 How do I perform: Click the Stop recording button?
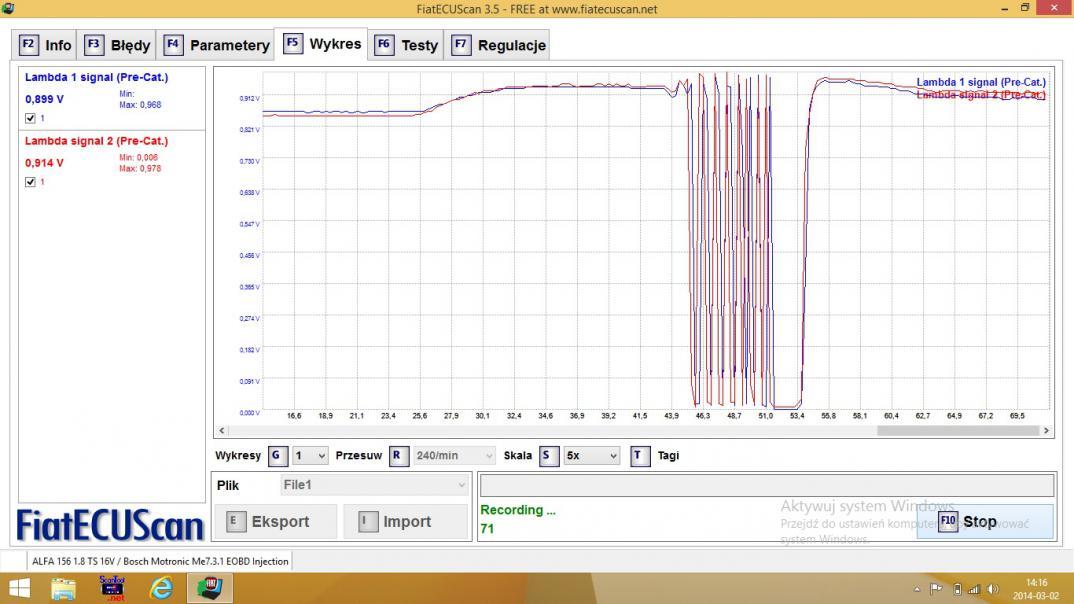pos(984,522)
